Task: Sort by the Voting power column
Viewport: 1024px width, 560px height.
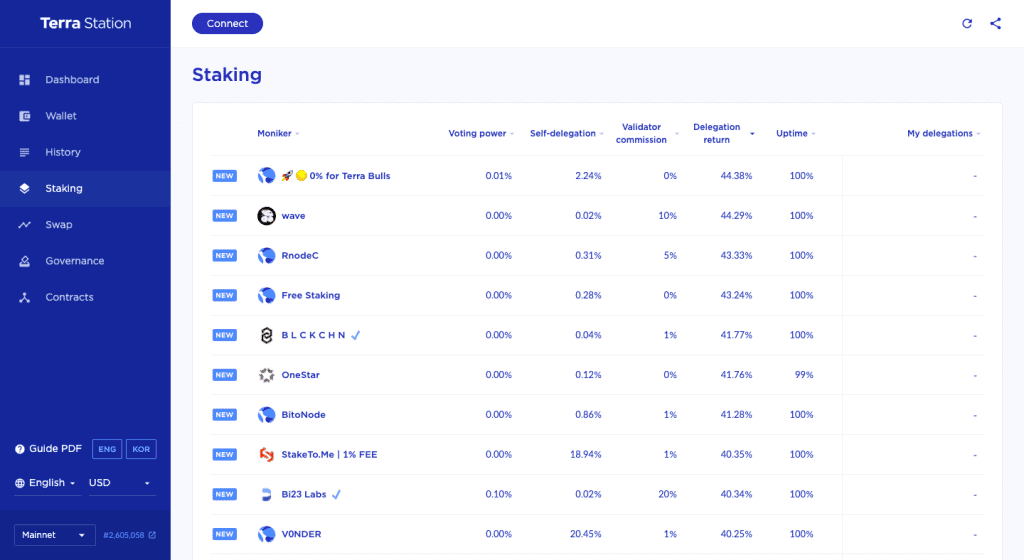Action: 481,133
